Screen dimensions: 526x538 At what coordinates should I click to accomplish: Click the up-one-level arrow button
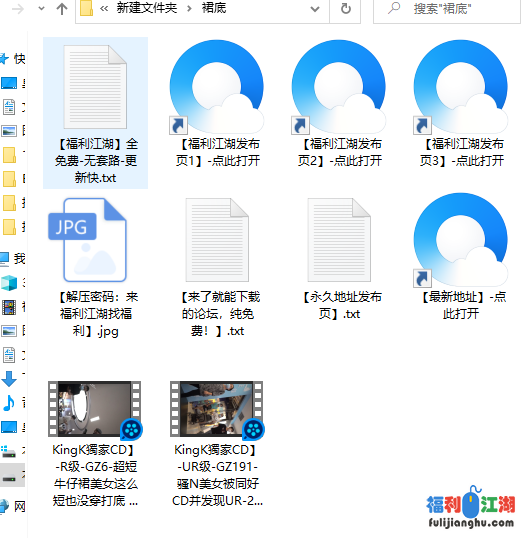(x=62, y=9)
